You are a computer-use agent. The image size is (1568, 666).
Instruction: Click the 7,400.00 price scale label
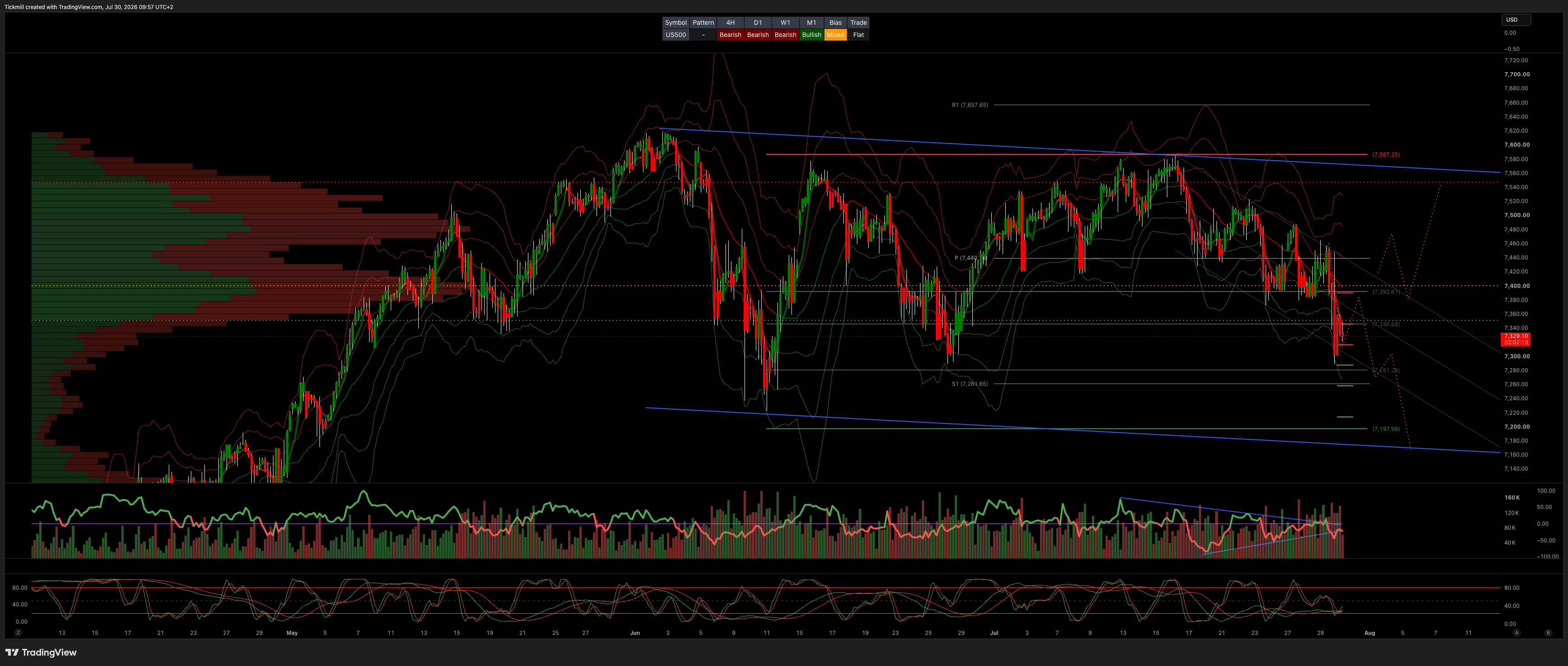coord(1516,286)
